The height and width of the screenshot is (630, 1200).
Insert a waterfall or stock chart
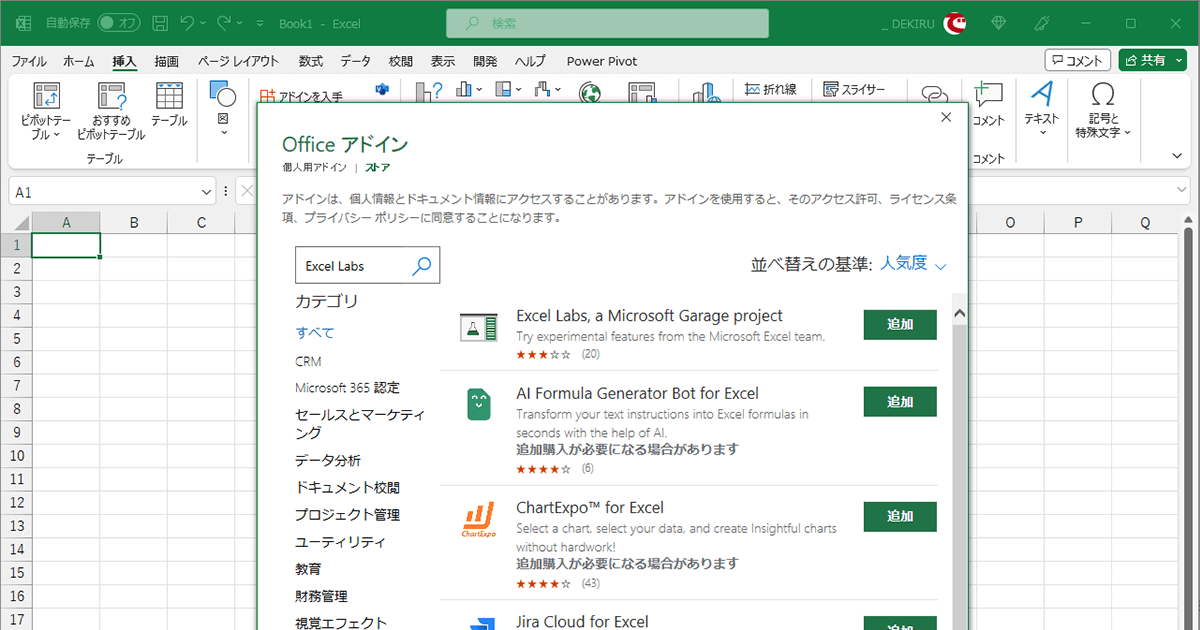click(547, 90)
